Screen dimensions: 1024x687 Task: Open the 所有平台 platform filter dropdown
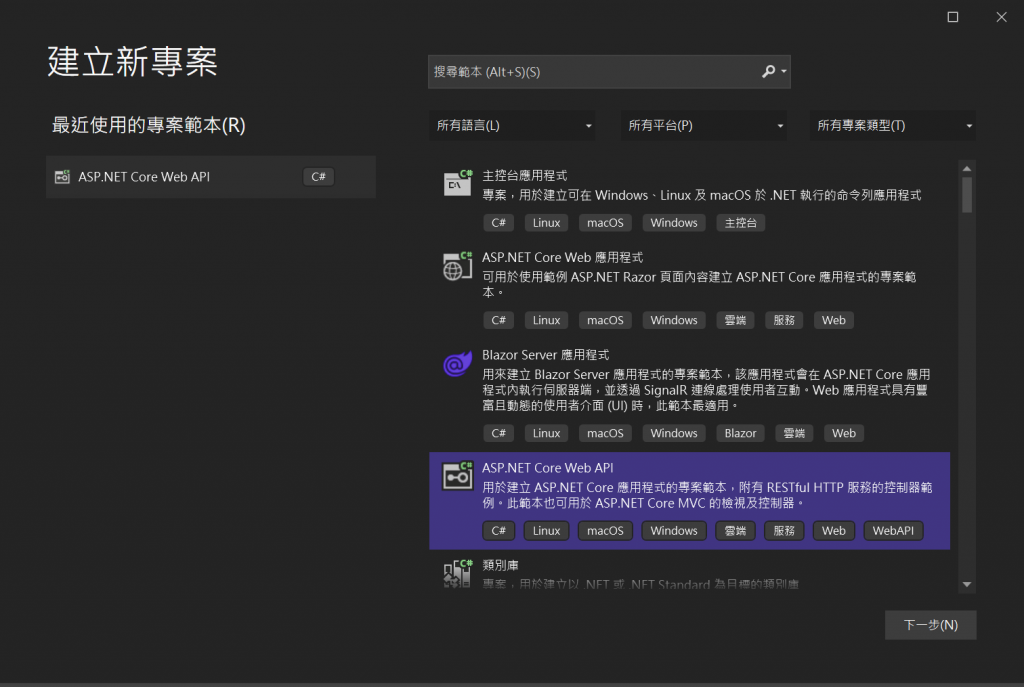tap(703, 125)
